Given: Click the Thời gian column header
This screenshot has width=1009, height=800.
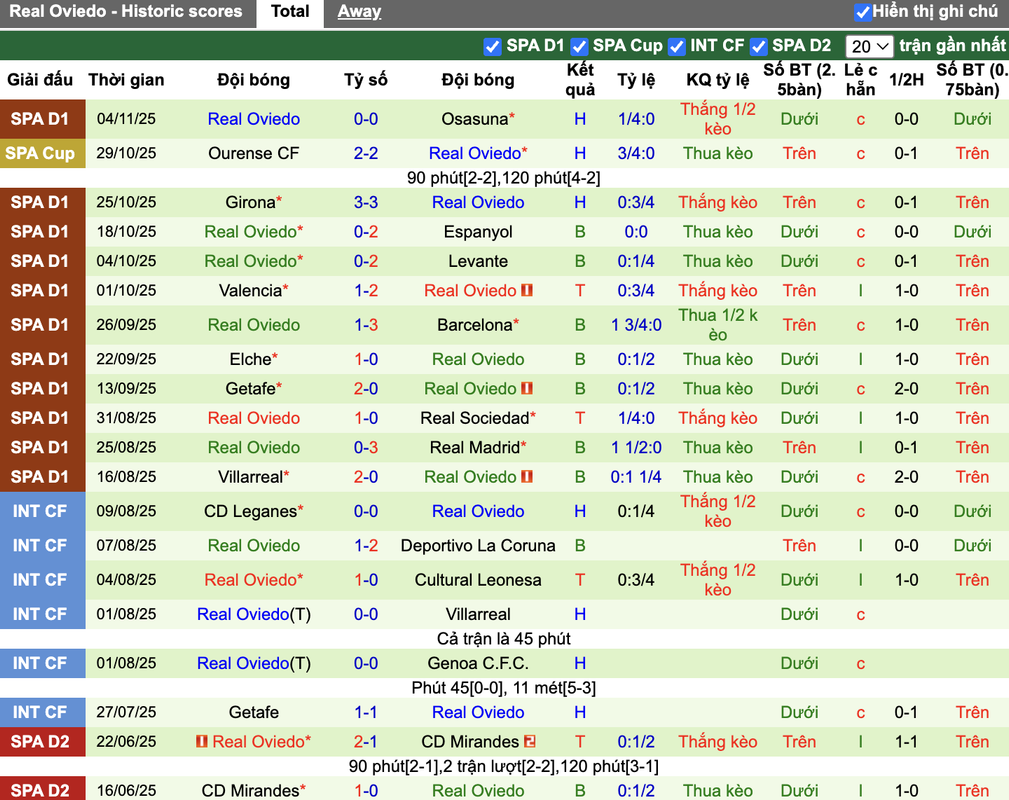Looking at the screenshot, I should click(x=126, y=80).
